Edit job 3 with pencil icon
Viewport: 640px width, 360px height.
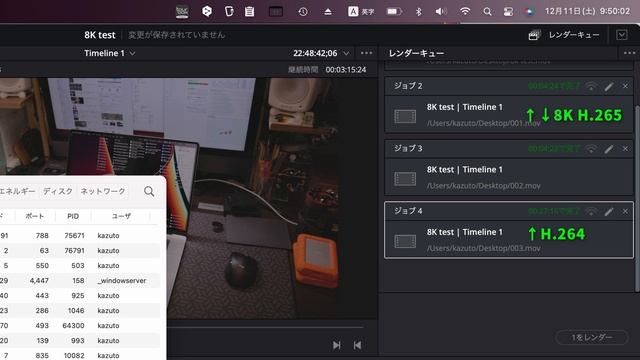tap(609, 149)
